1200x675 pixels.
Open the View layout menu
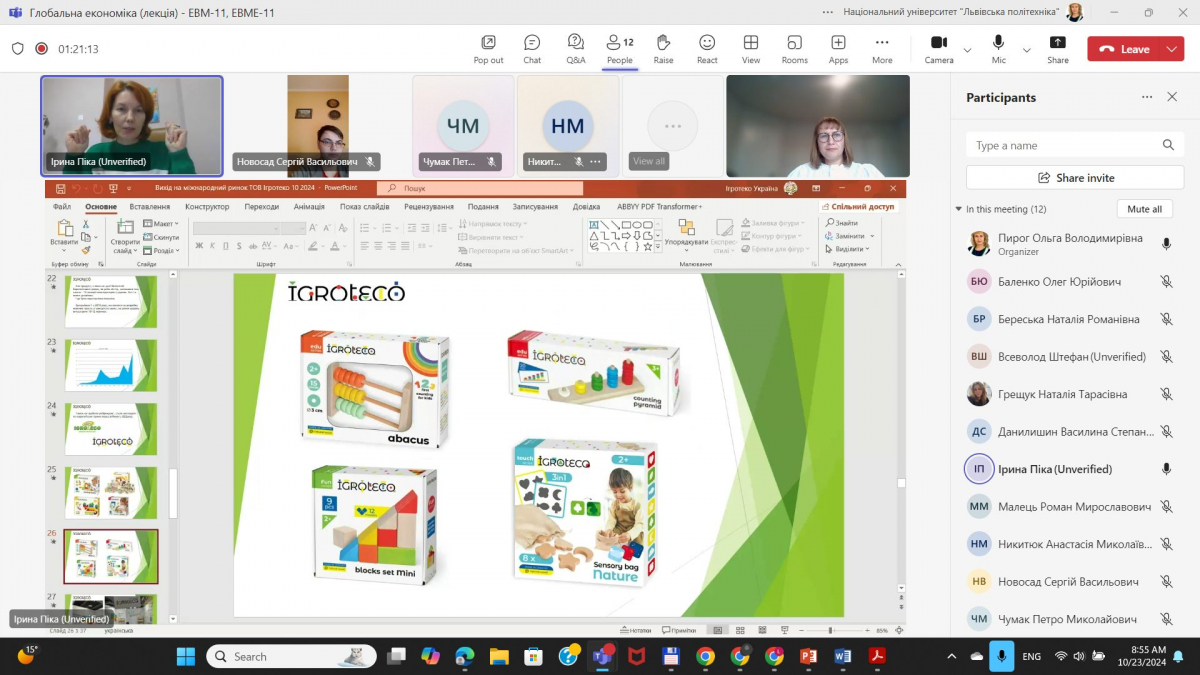pos(751,48)
